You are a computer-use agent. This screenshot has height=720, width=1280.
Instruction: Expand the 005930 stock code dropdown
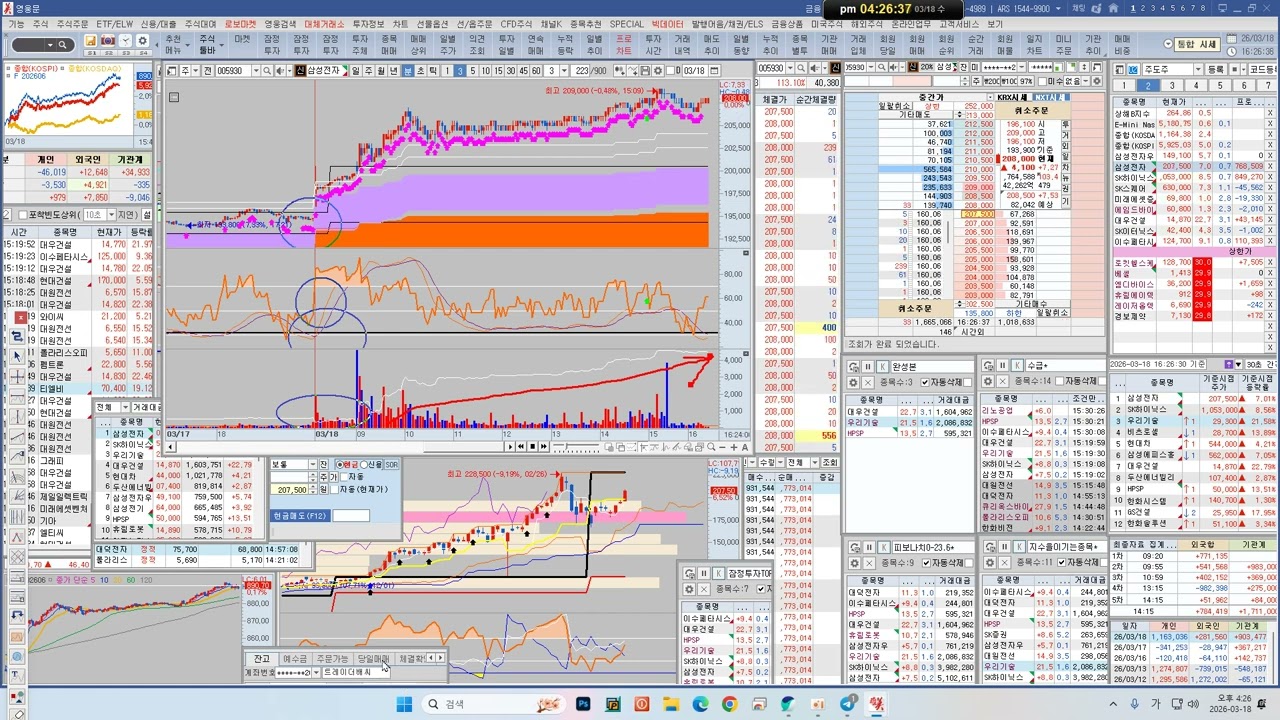[256, 71]
